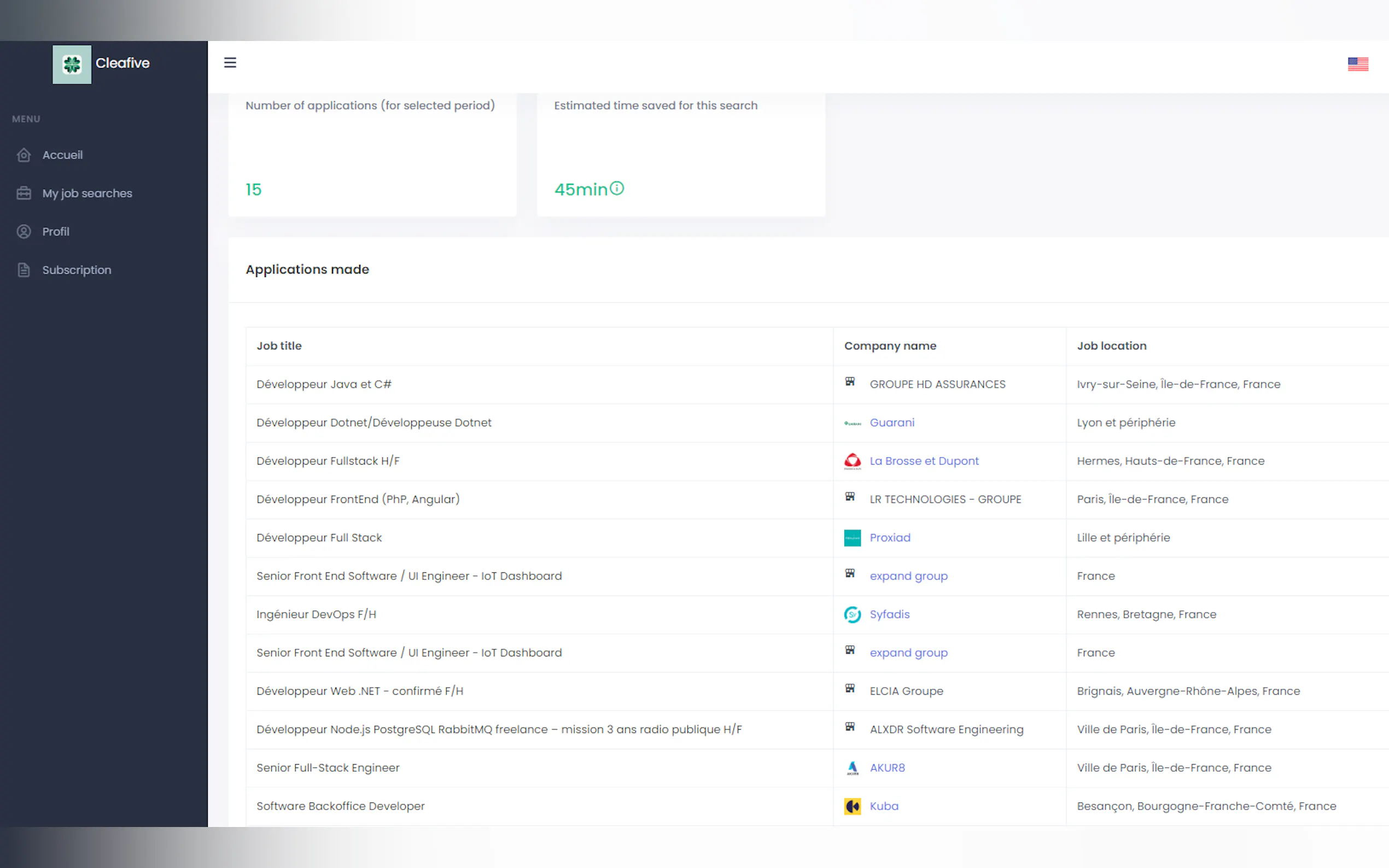Viewport: 1389px width, 868px height.
Task: Click the Kuba company logo
Action: click(852, 806)
